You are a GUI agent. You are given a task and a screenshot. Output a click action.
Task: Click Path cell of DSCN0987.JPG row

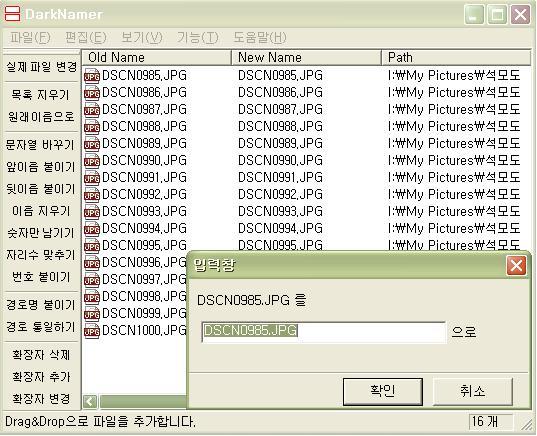(x=454, y=110)
